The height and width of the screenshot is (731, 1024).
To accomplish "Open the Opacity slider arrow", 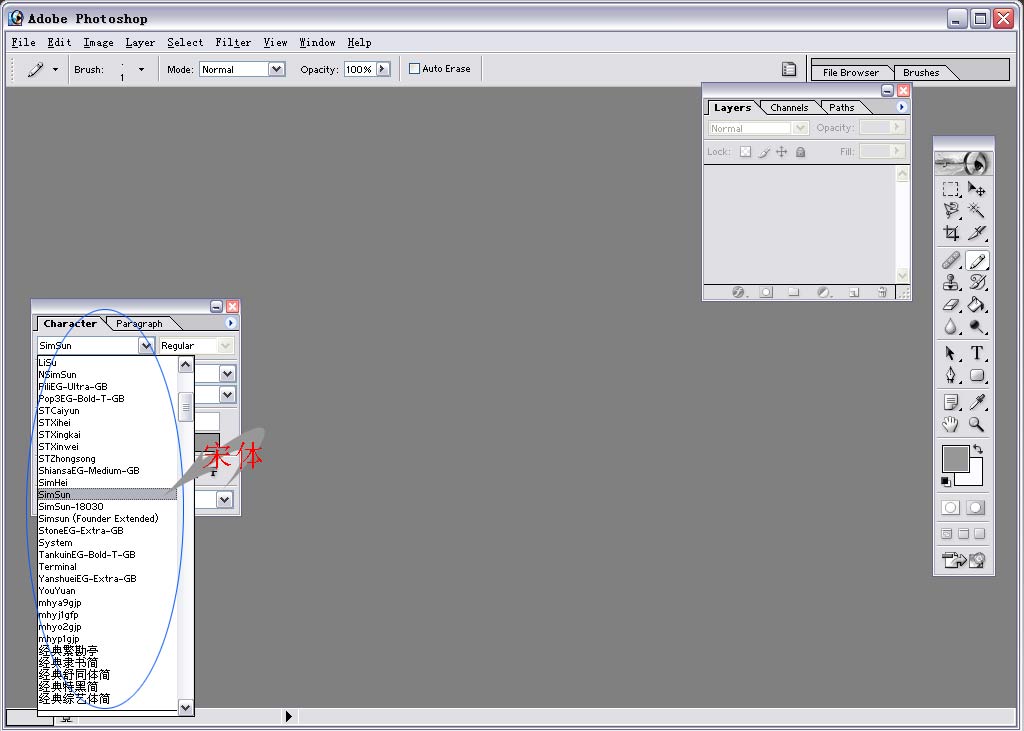I will click(383, 69).
